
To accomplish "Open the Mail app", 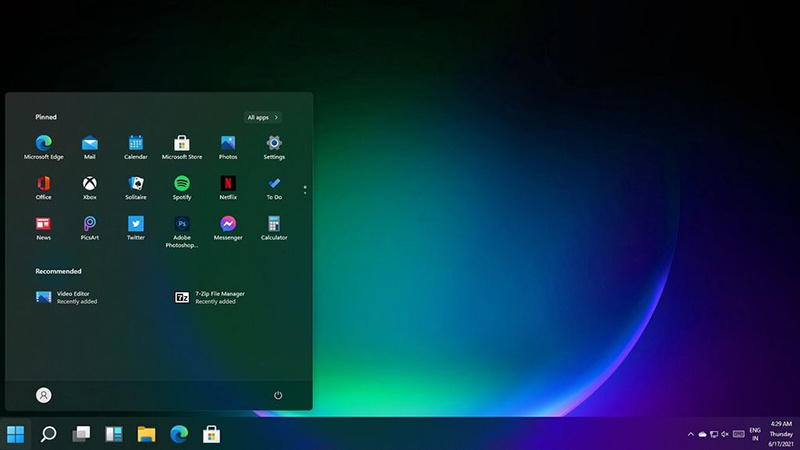I will pos(90,147).
